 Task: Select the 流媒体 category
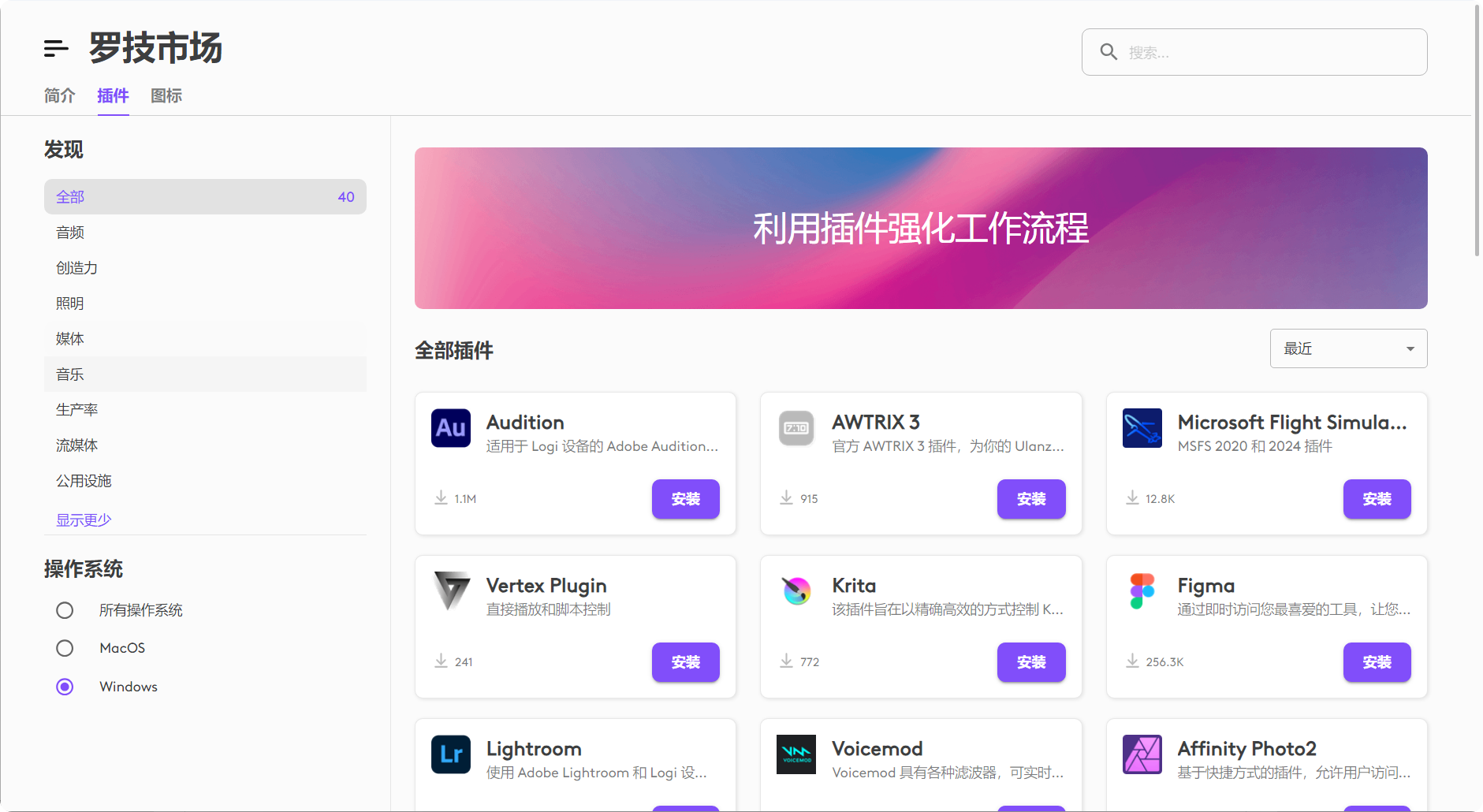point(205,445)
